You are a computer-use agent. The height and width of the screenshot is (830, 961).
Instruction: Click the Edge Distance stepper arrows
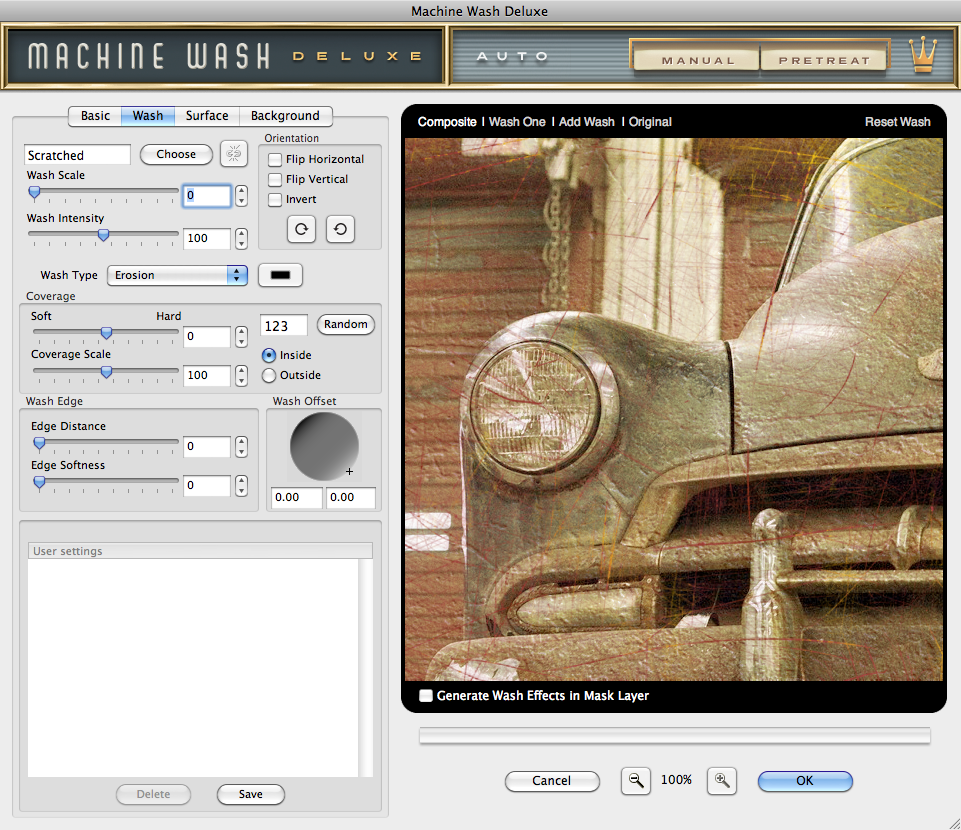click(241, 447)
